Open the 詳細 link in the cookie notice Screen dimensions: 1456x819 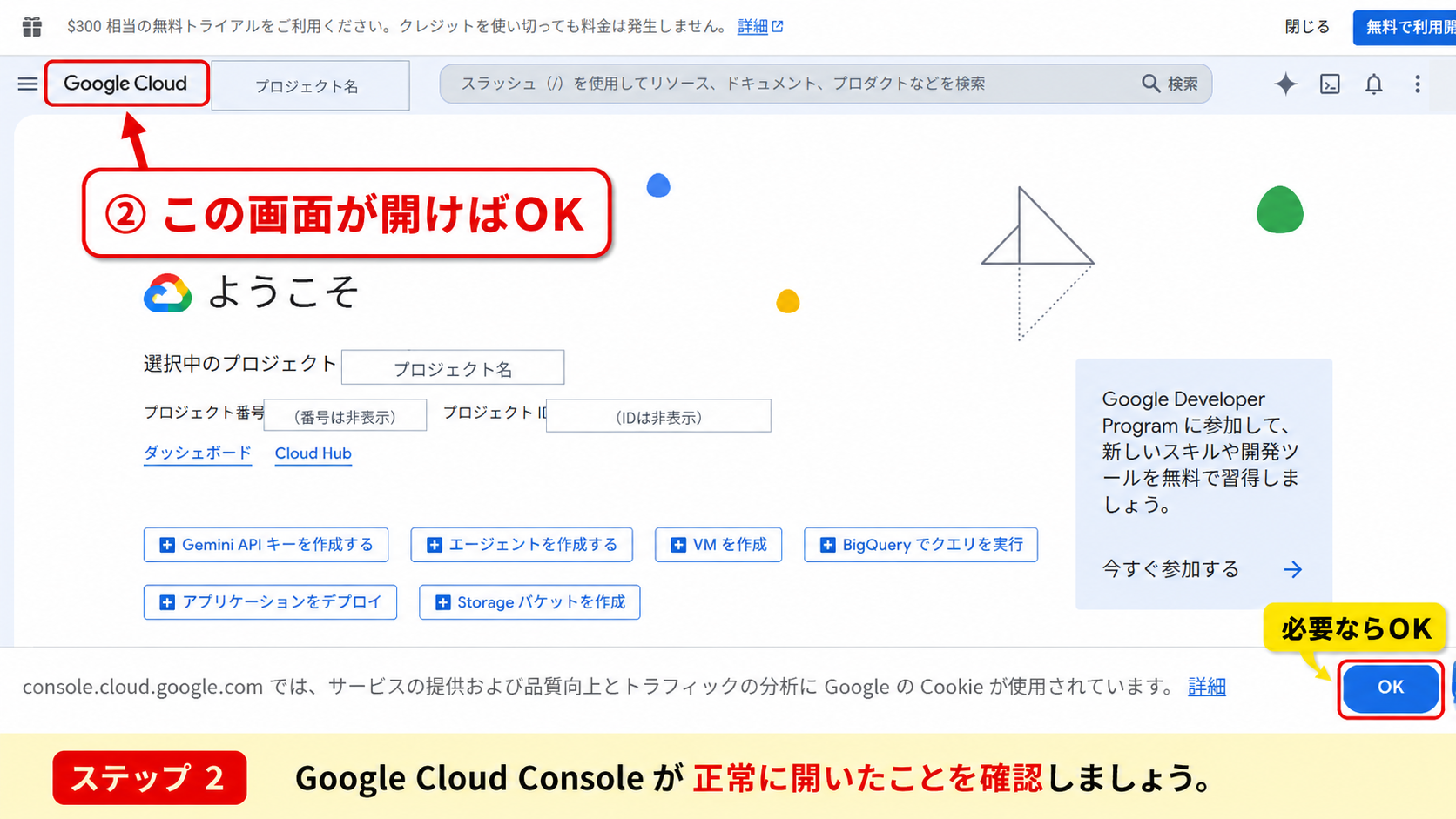pyautogui.click(x=1207, y=687)
